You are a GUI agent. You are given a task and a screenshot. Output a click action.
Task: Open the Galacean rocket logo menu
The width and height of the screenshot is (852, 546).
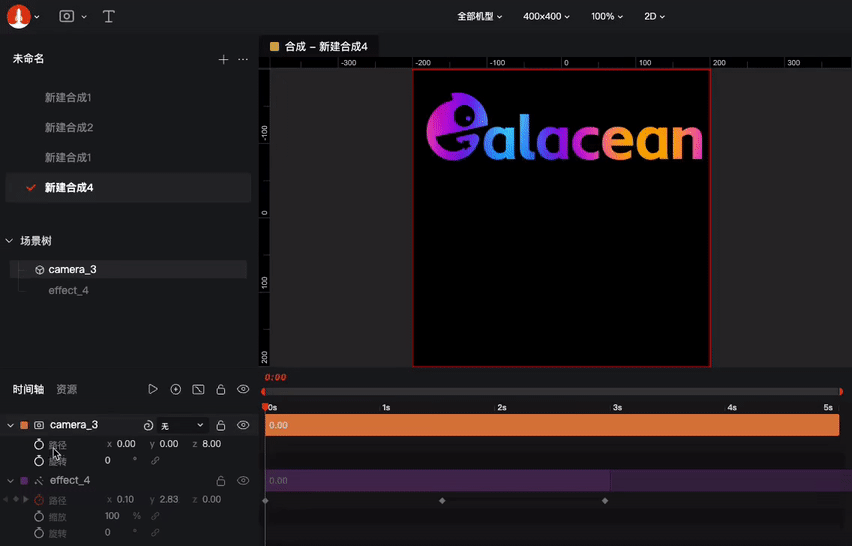(x=18, y=16)
